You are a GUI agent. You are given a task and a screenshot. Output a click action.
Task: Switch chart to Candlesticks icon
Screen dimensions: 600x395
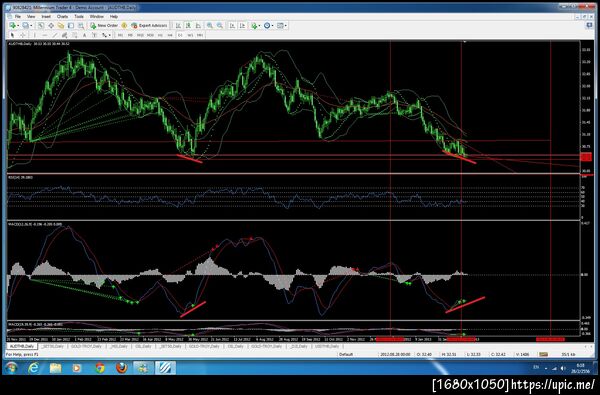tap(188, 26)
